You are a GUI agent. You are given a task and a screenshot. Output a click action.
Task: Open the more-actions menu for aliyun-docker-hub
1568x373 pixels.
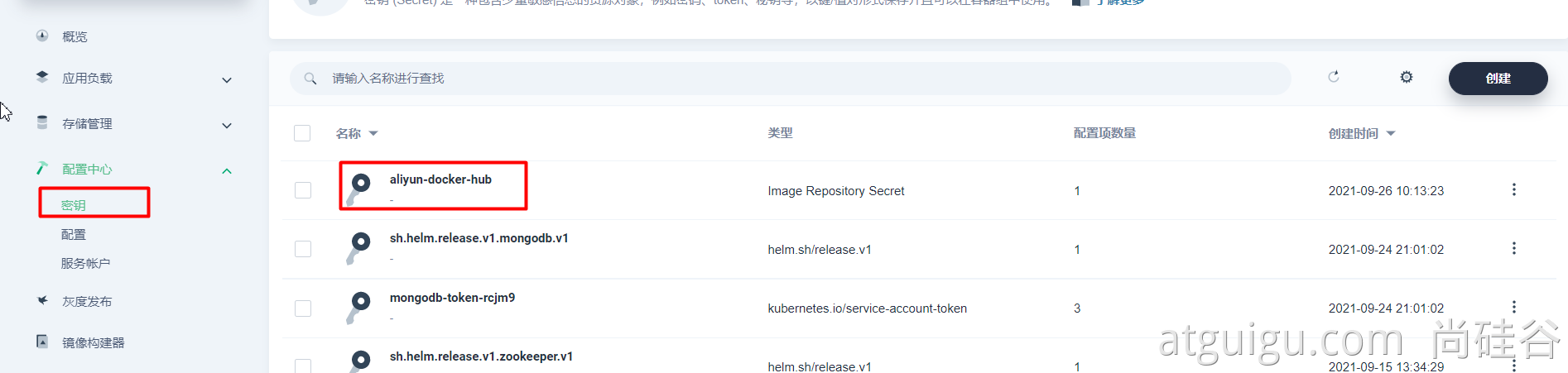click(x=1513, y=190)
